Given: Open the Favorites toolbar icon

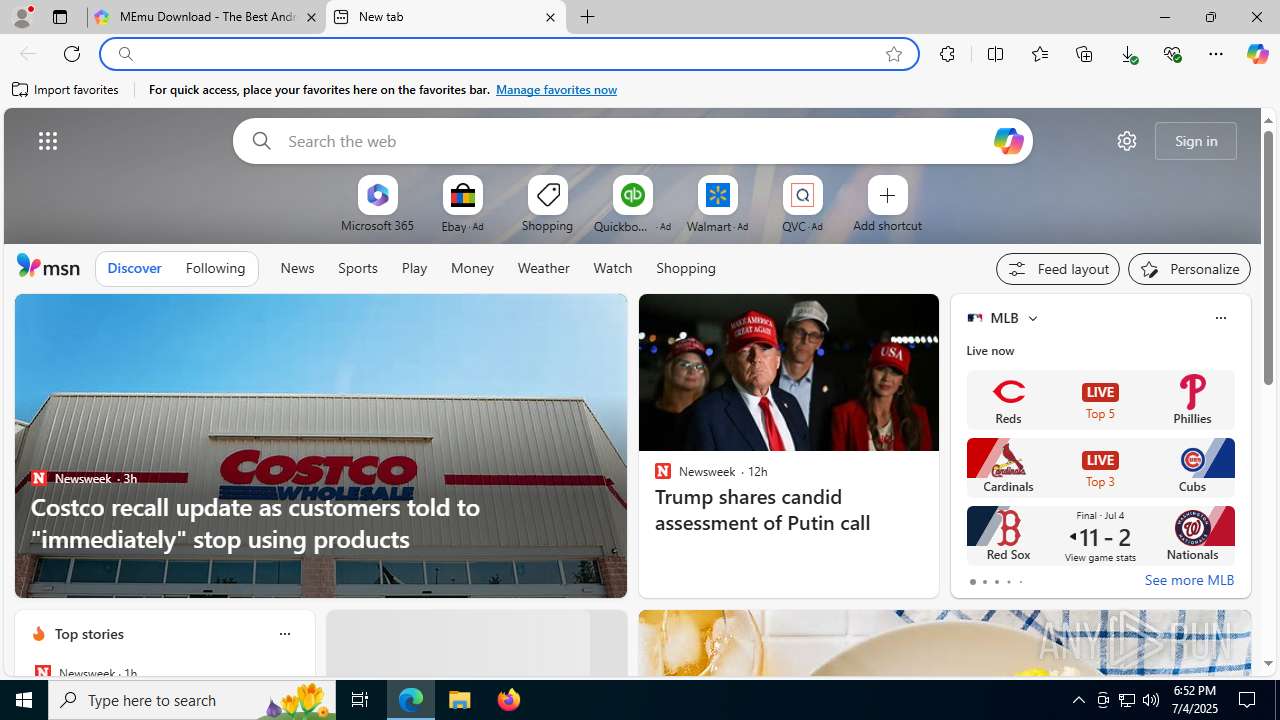Looking at the screenshot, I should coord(1040,54).
